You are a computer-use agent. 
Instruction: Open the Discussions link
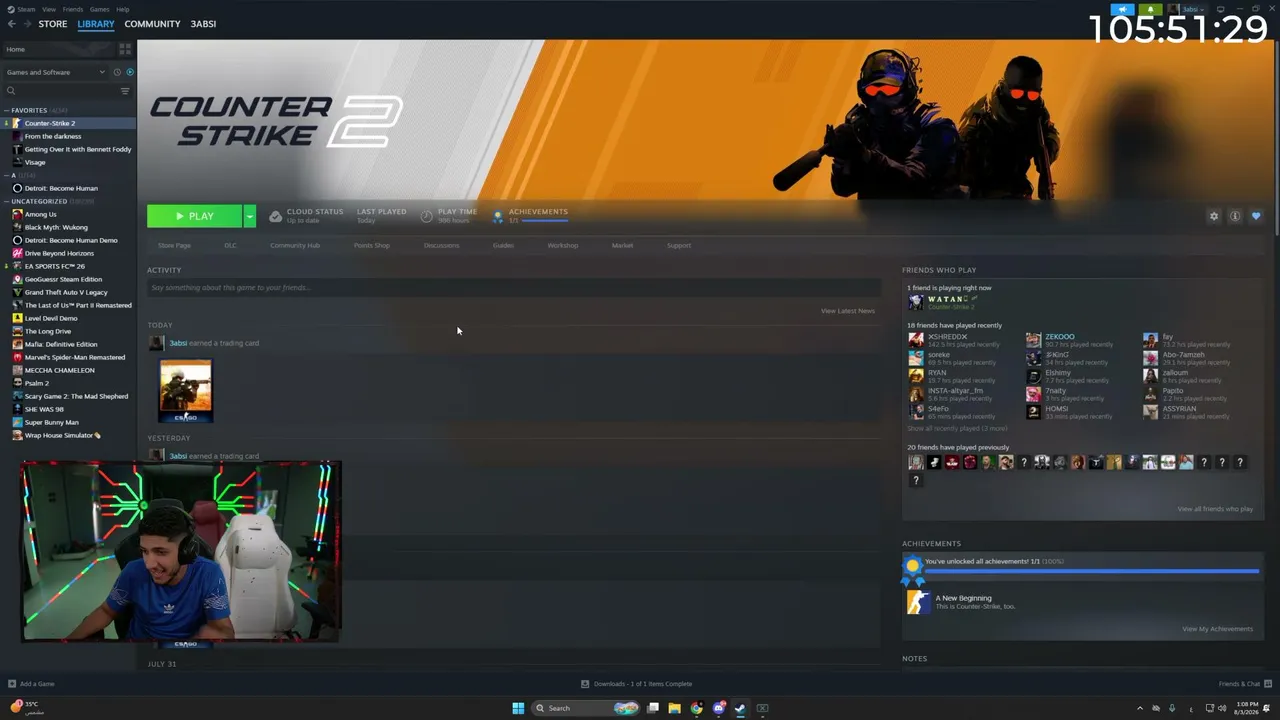point(441,245)
